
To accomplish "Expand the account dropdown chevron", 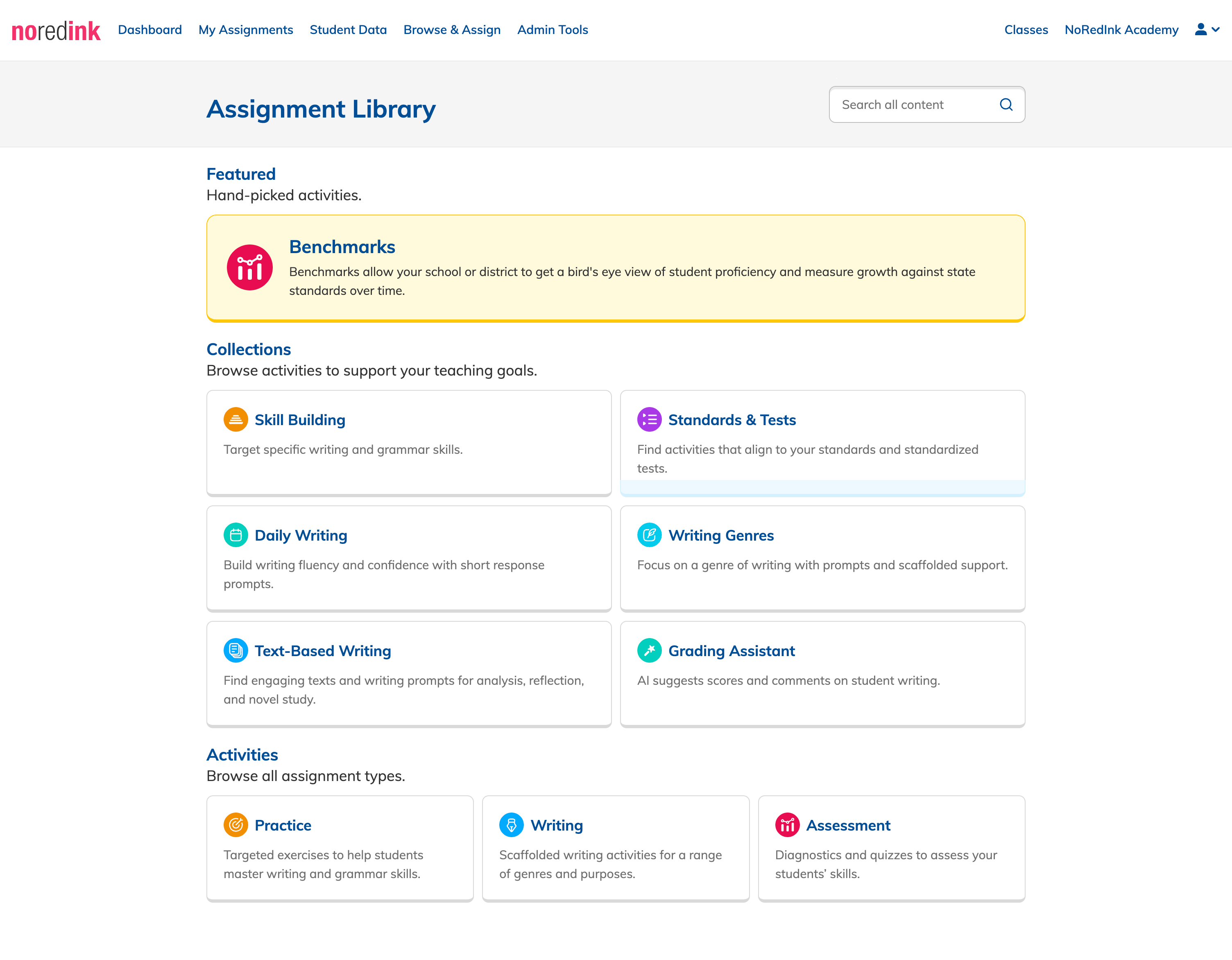I will (x=1216, y=30).
